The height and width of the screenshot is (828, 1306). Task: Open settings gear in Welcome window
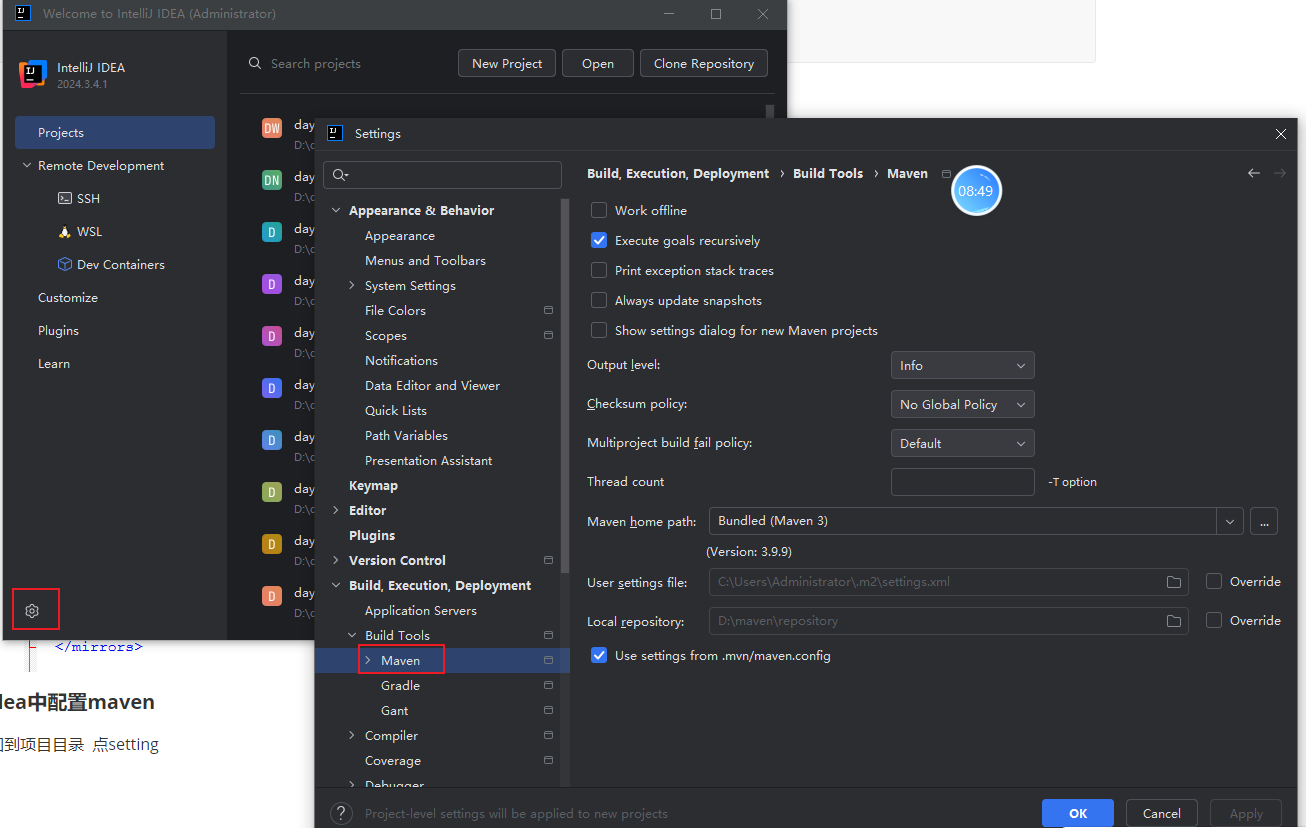(x=32, y=610)
